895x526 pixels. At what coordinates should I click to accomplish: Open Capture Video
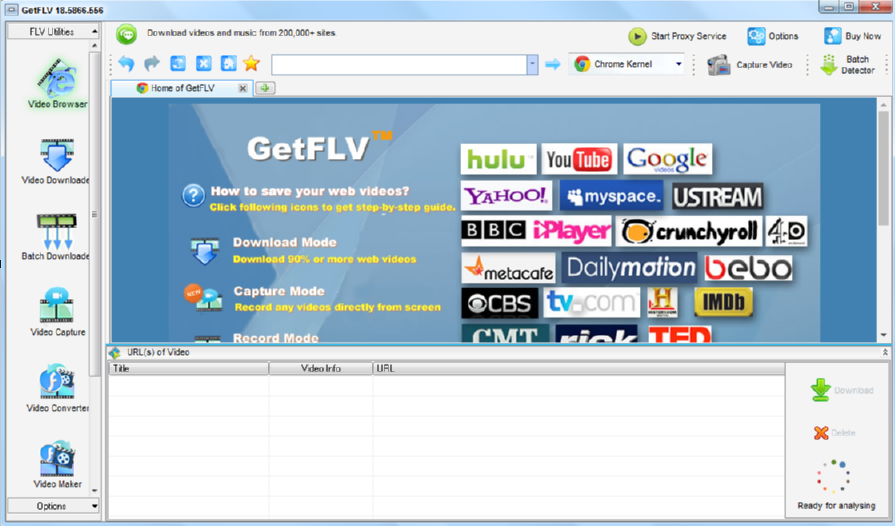(749, 65)
